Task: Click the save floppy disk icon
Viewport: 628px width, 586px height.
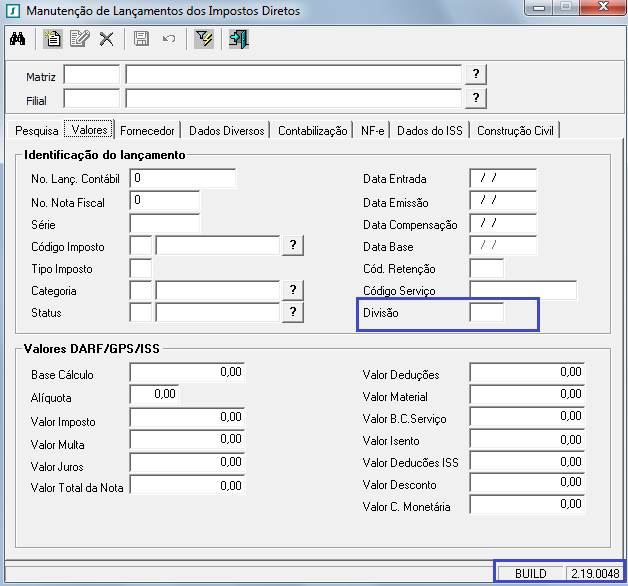Action: click(141, 39)
